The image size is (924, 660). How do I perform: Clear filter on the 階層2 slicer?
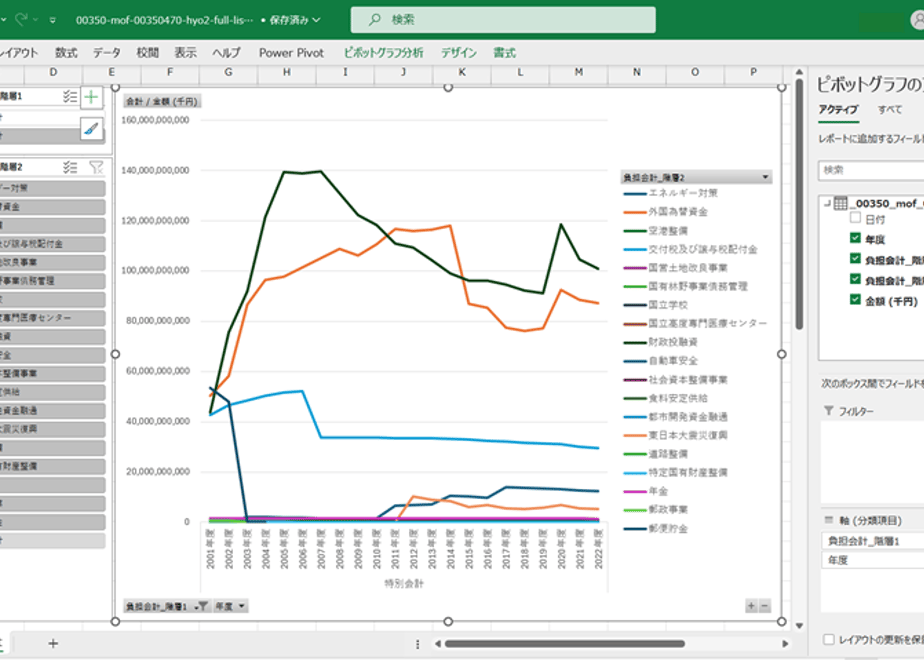[96, 167]
